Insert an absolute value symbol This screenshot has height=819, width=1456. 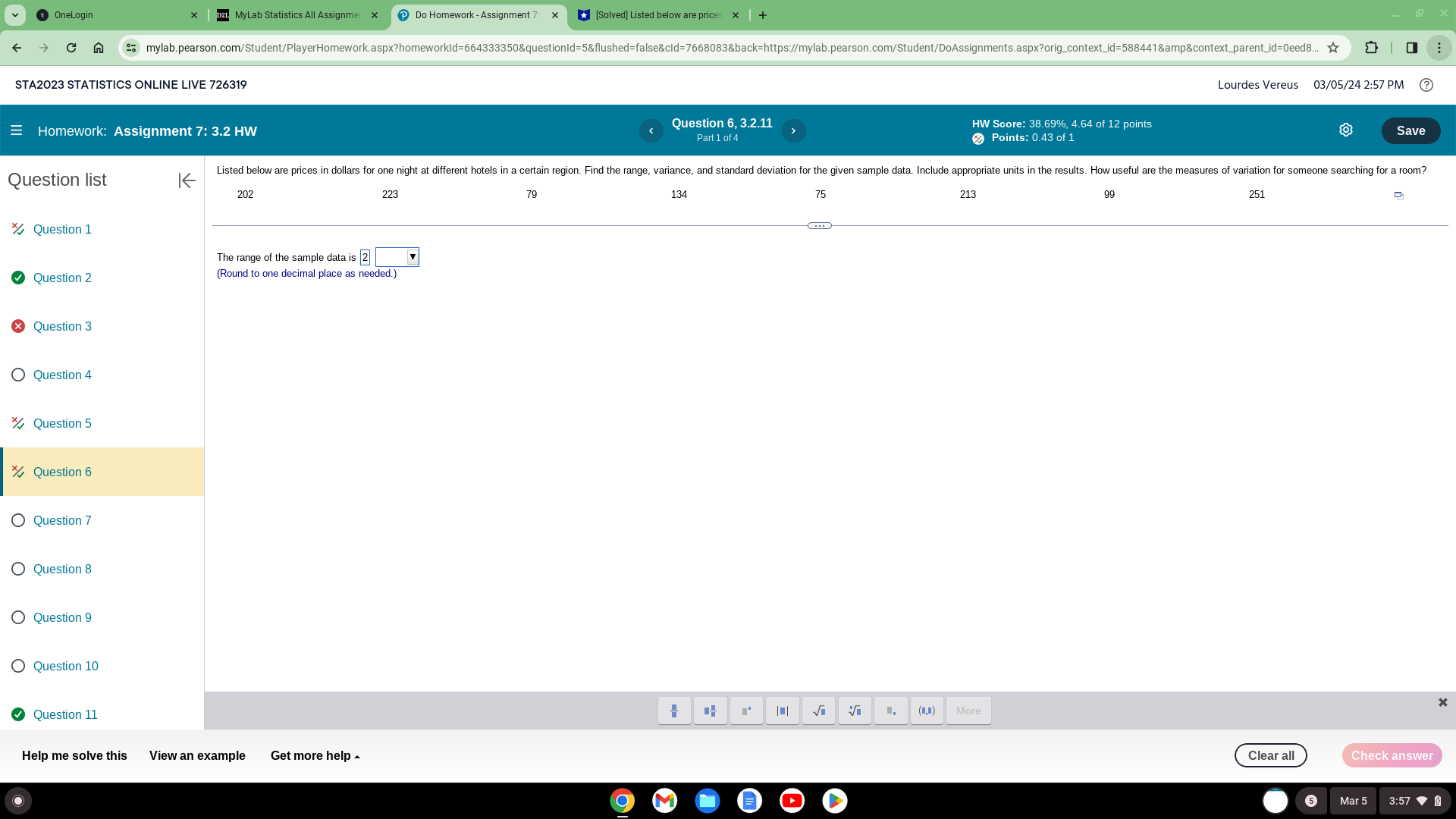(x=782, y=711)
